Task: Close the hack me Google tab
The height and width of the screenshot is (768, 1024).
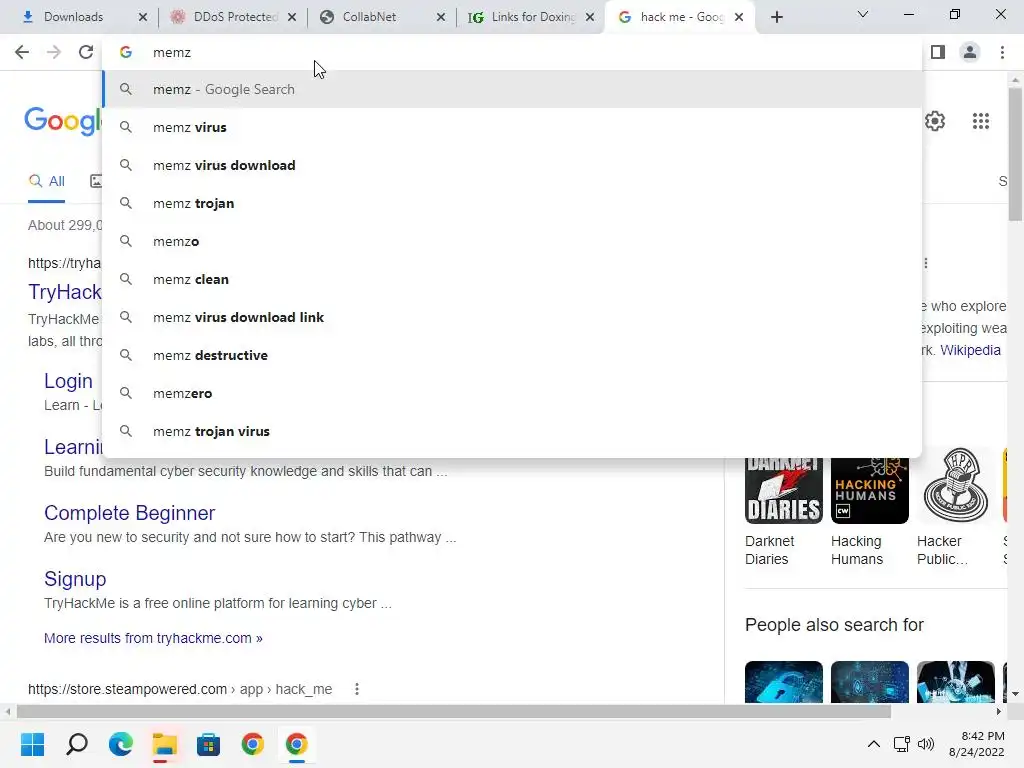Action: pyautogui.click(x=739, y=17)
